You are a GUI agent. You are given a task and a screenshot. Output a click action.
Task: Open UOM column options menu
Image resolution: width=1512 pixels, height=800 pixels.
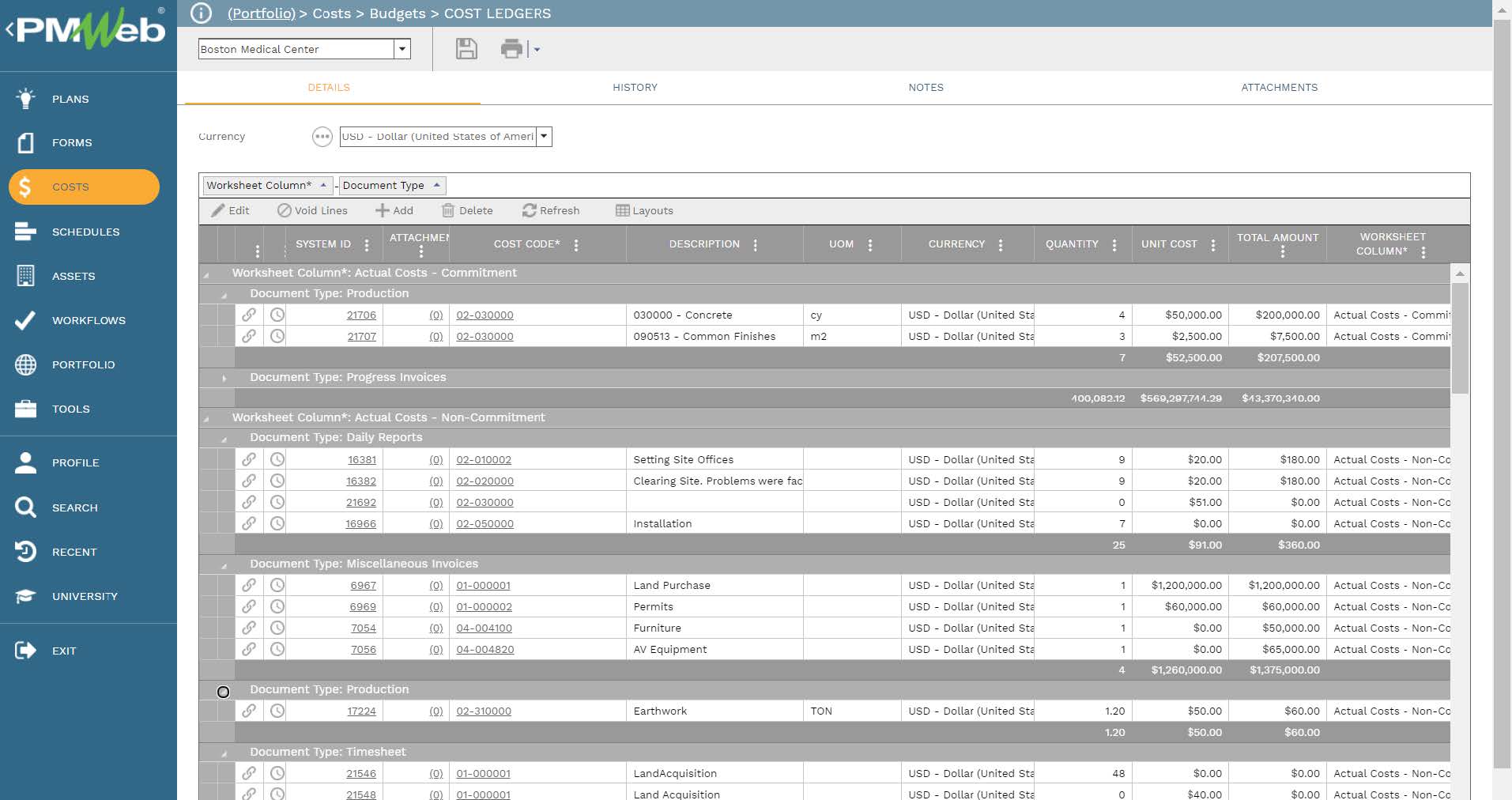coord(870,245)
